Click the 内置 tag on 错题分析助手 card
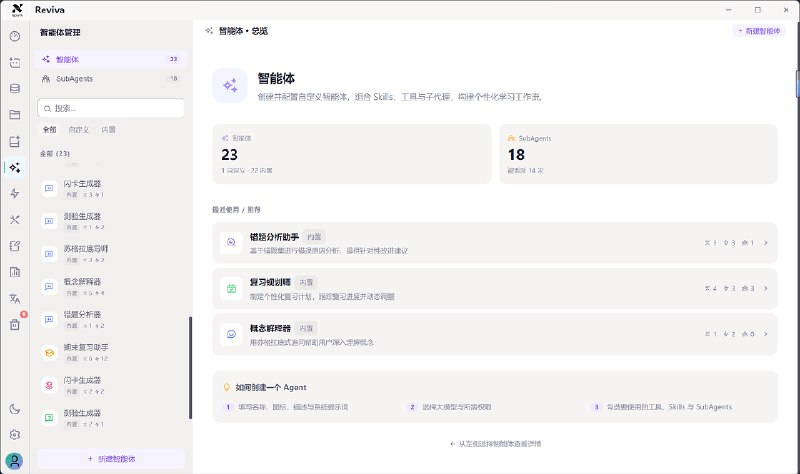 click(x=314, y=237)
